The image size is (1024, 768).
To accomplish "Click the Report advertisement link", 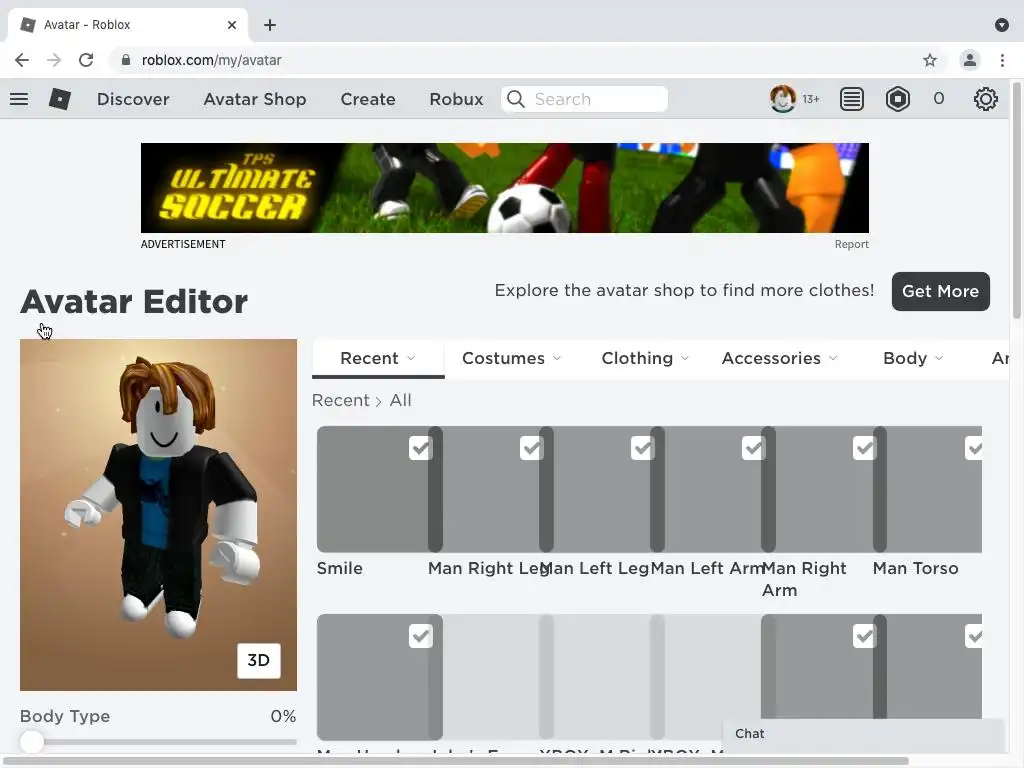I will coord(851,244).
